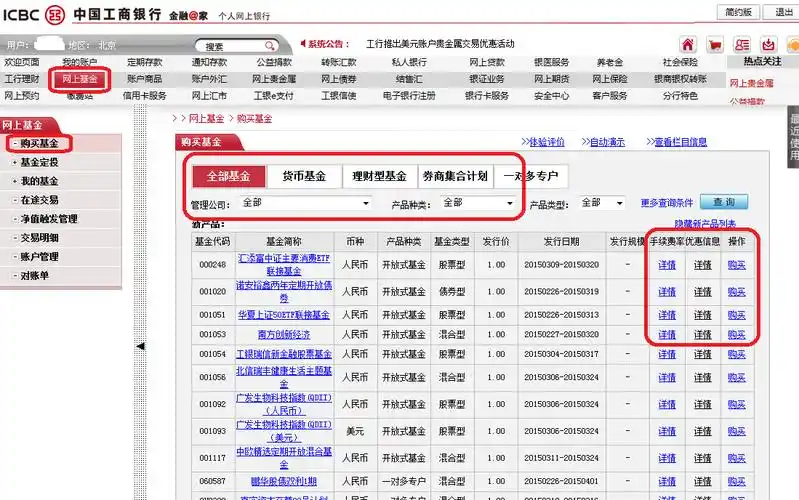The height and width of the screenshot is (500, 799).
Task: Click 购买 for fund 000248
Action: pyautogui.click(x=737, y=265)
